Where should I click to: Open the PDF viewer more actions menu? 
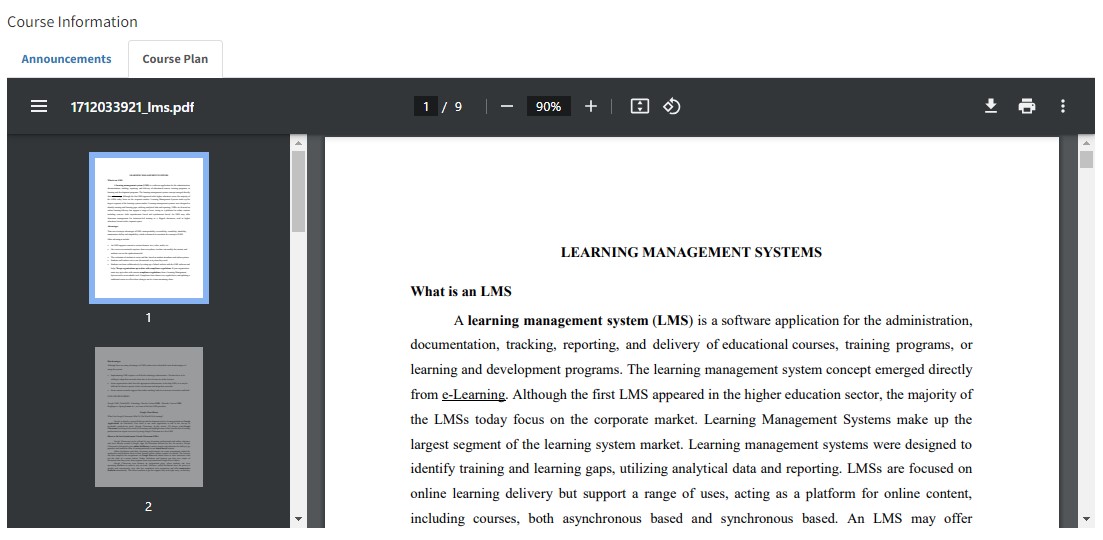coord(1062,106)
